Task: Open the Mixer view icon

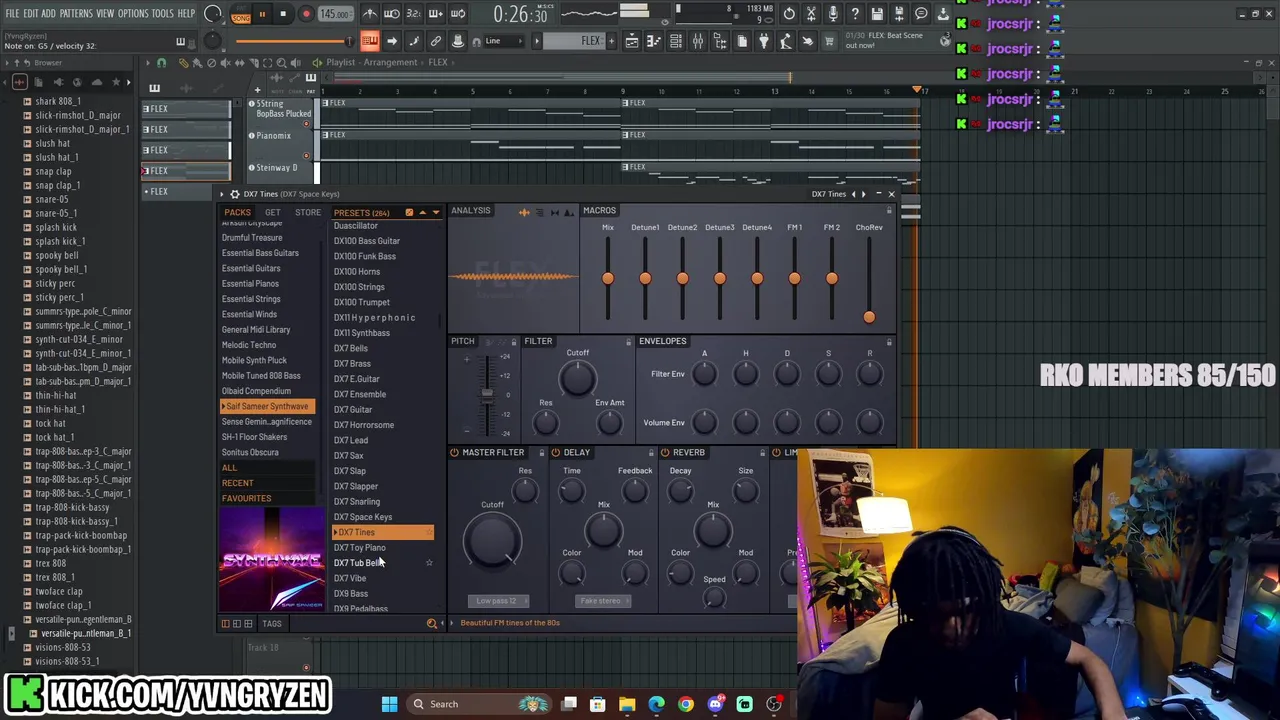Action: (x=698, y=41)
